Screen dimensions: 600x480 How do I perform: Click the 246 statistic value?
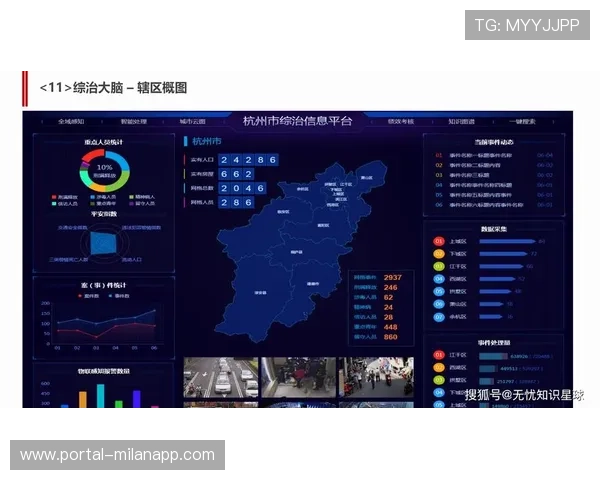(391, 287)
